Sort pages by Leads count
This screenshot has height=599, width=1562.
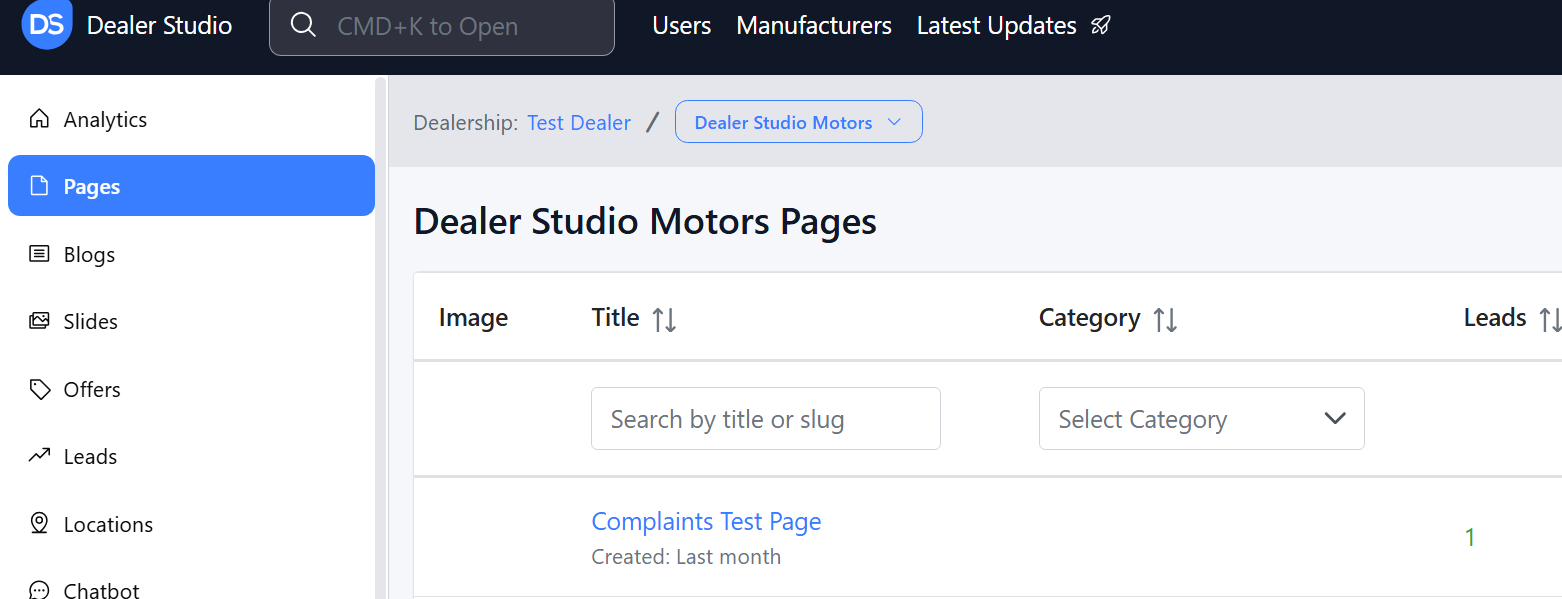click(x=1549, y=320)
